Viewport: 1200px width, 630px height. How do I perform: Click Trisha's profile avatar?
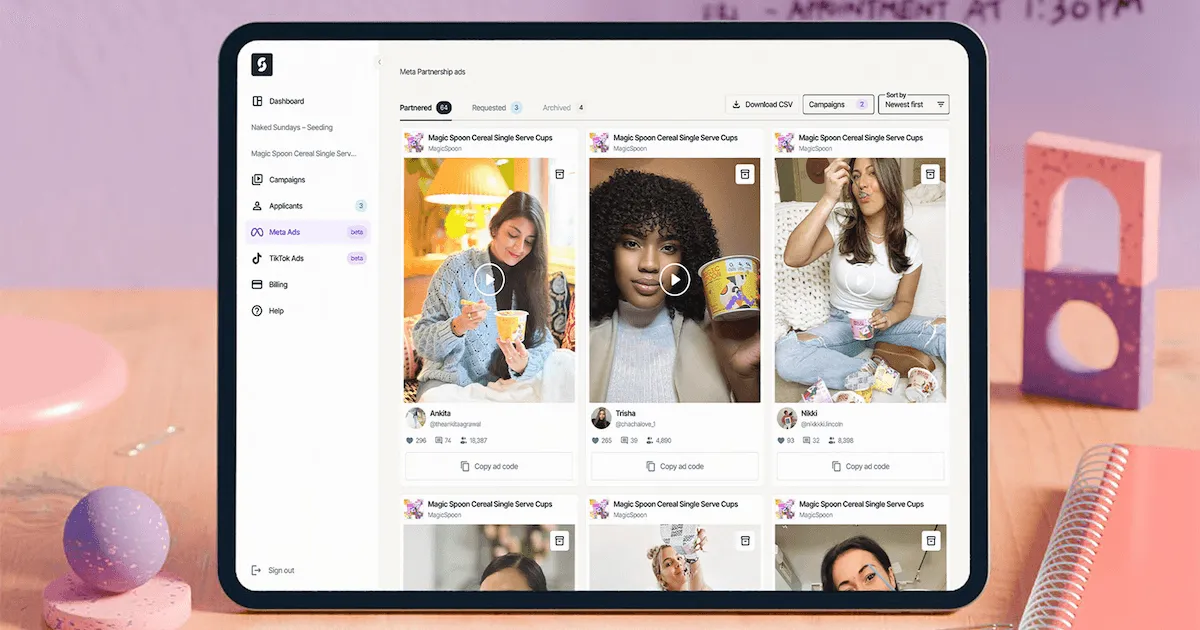(x=601, y=418)
